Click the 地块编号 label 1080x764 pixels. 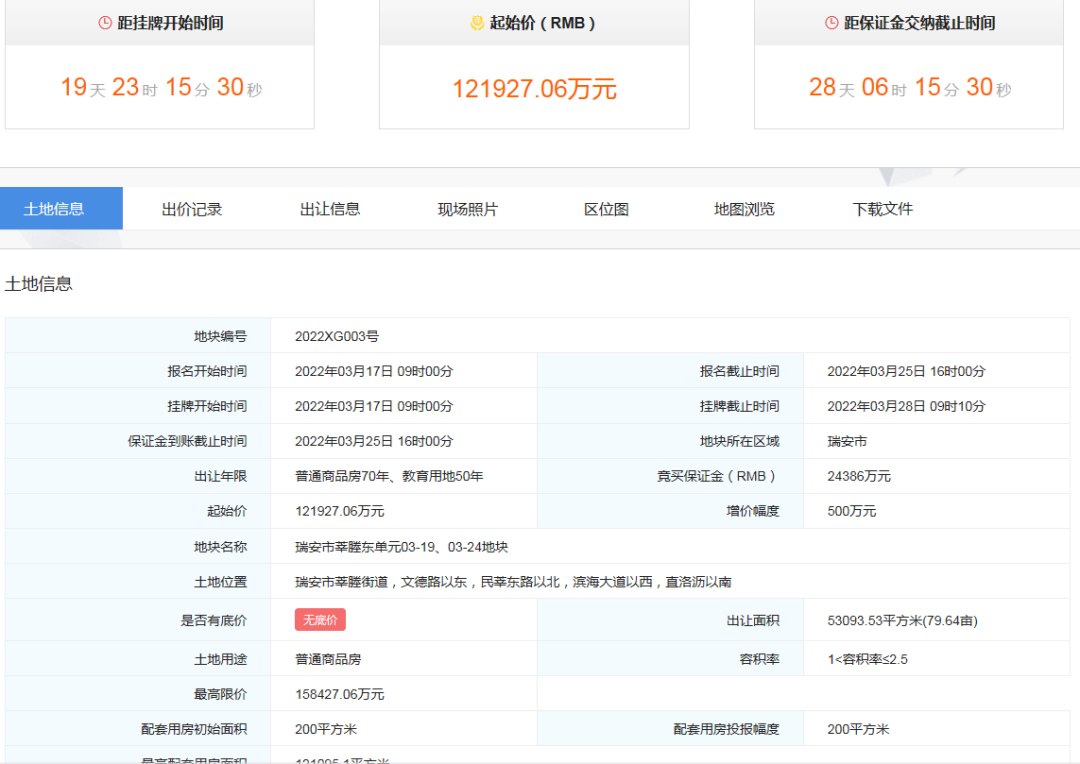[220, 336]
